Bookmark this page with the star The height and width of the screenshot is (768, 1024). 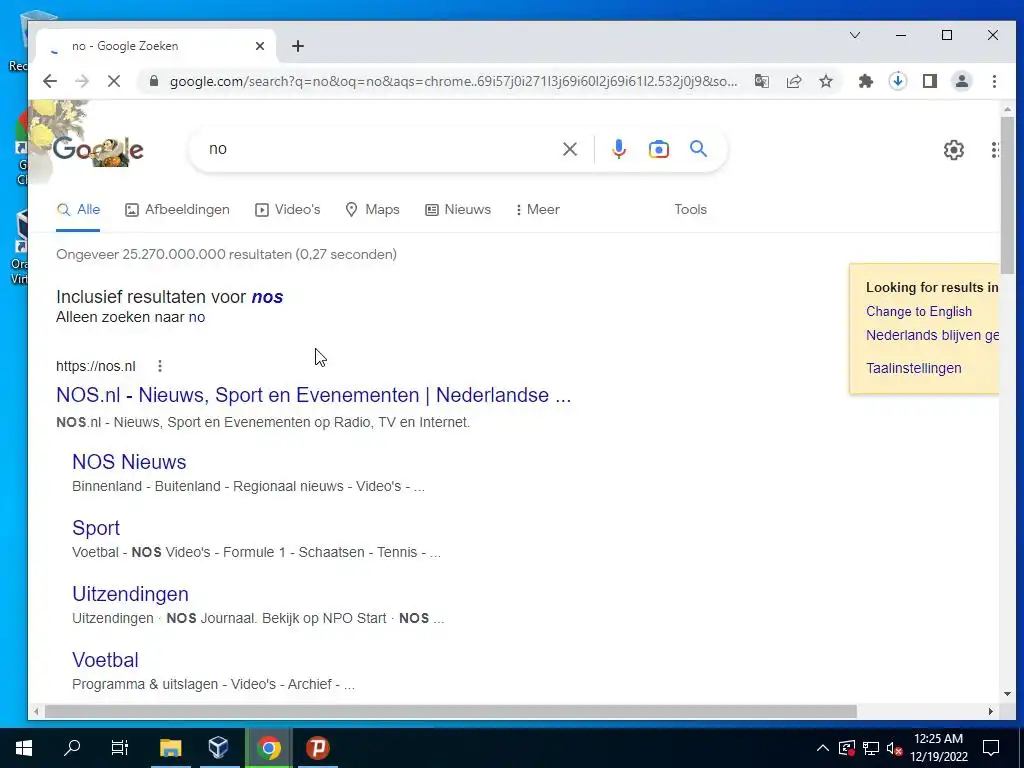tap(826, 81)
